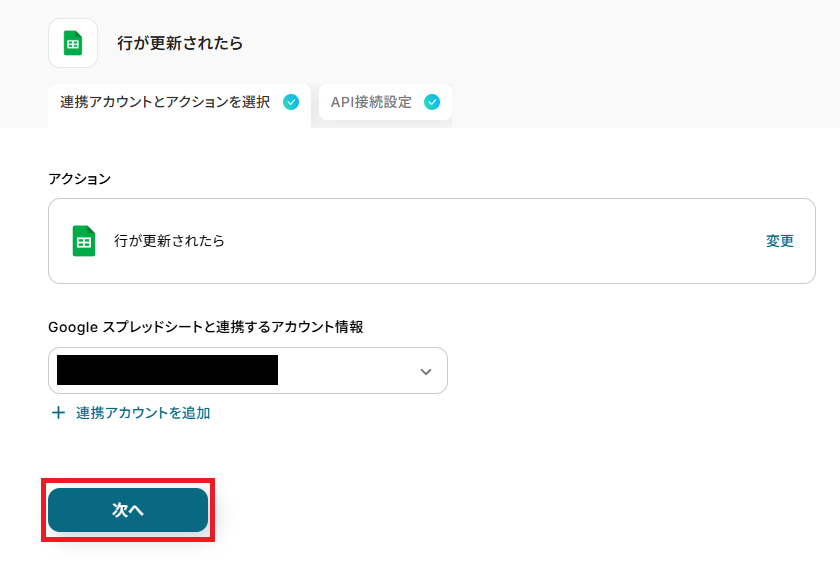
Task: Click the Google スプレッドシートと連携するアカウント情報 label
Action: (205, 327)
